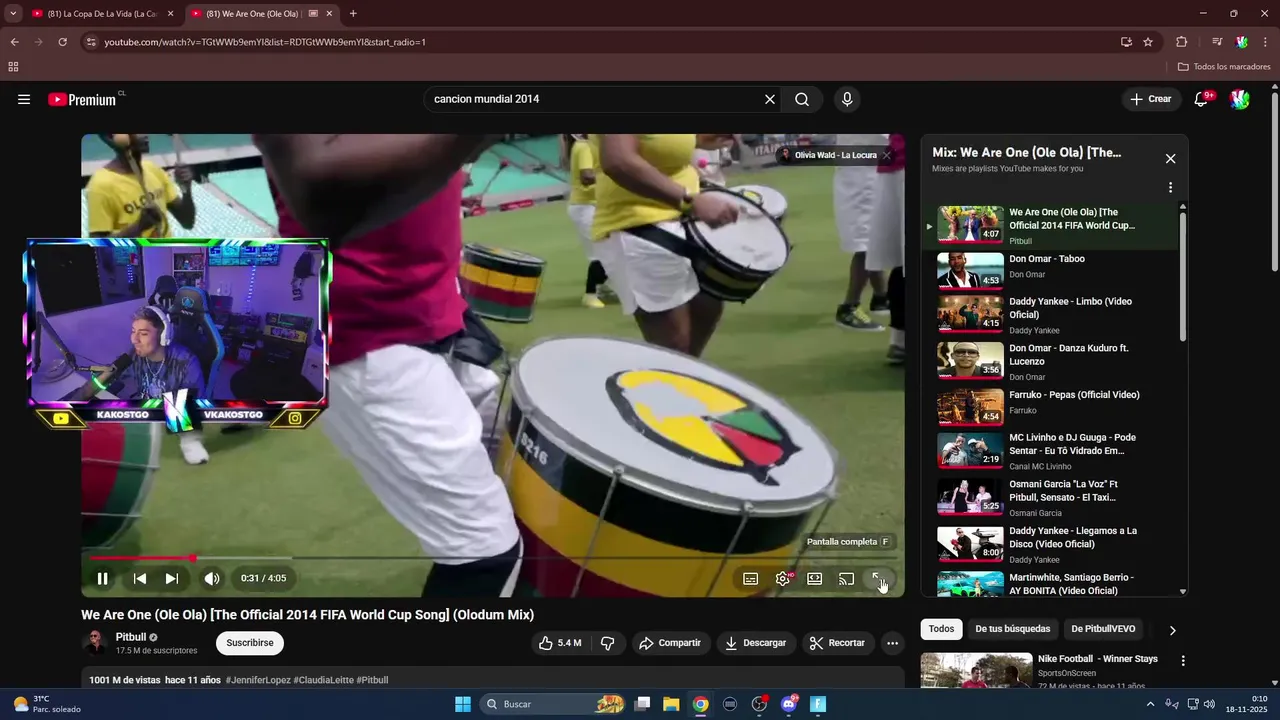Click hashtag #JenniferLopez
Image resolution: width=1280 pixels, height=720 pixels.
point(258,680)
